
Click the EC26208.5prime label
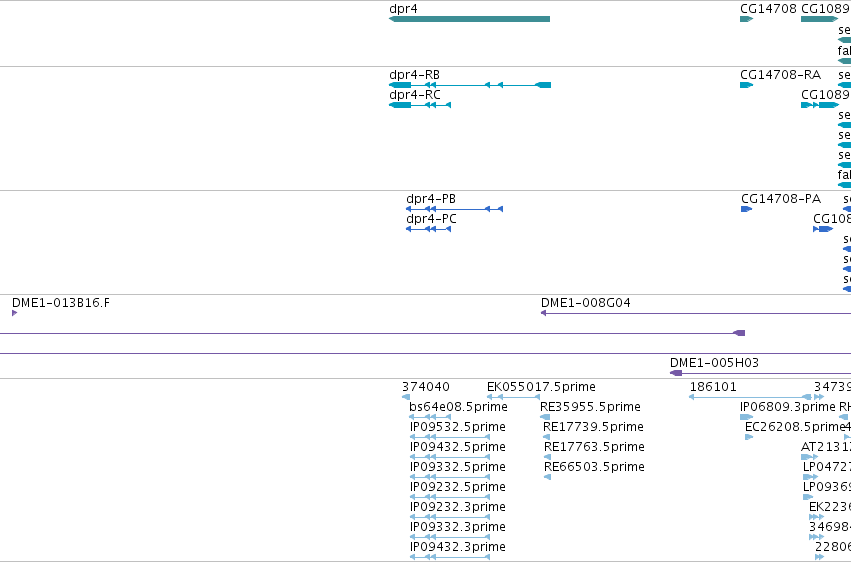coord(795,427)
